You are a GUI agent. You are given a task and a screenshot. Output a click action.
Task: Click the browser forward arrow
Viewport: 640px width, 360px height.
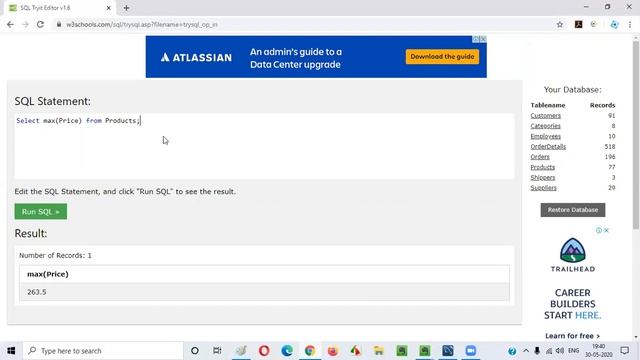[x=25, y=24]
